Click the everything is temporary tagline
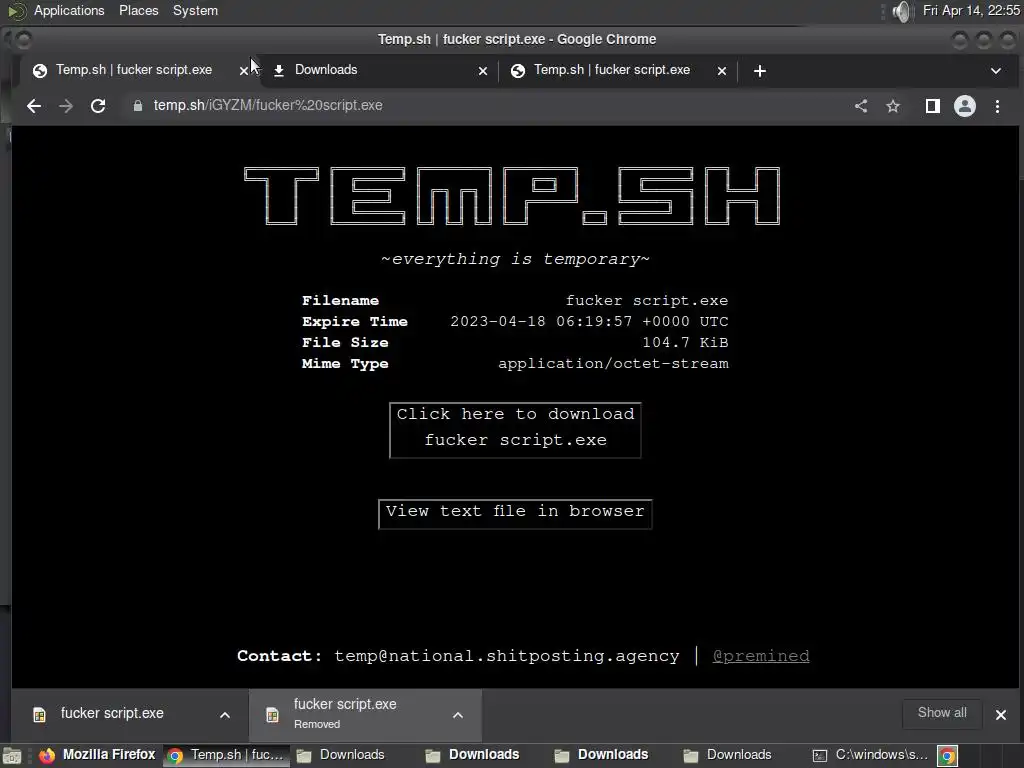Image resolution: width=1024 pixels, height=768 pixels. click(x=515, y=259)
